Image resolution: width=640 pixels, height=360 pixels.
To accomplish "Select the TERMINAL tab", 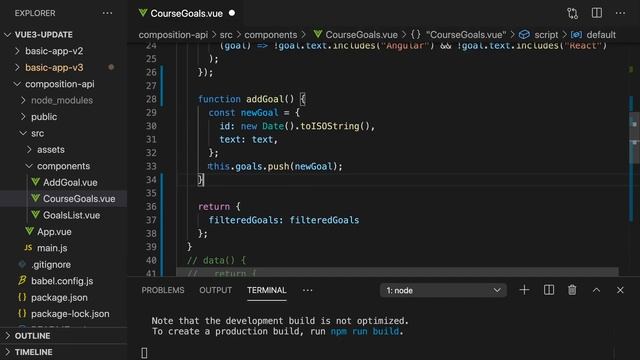I will (x=267, y=290).
